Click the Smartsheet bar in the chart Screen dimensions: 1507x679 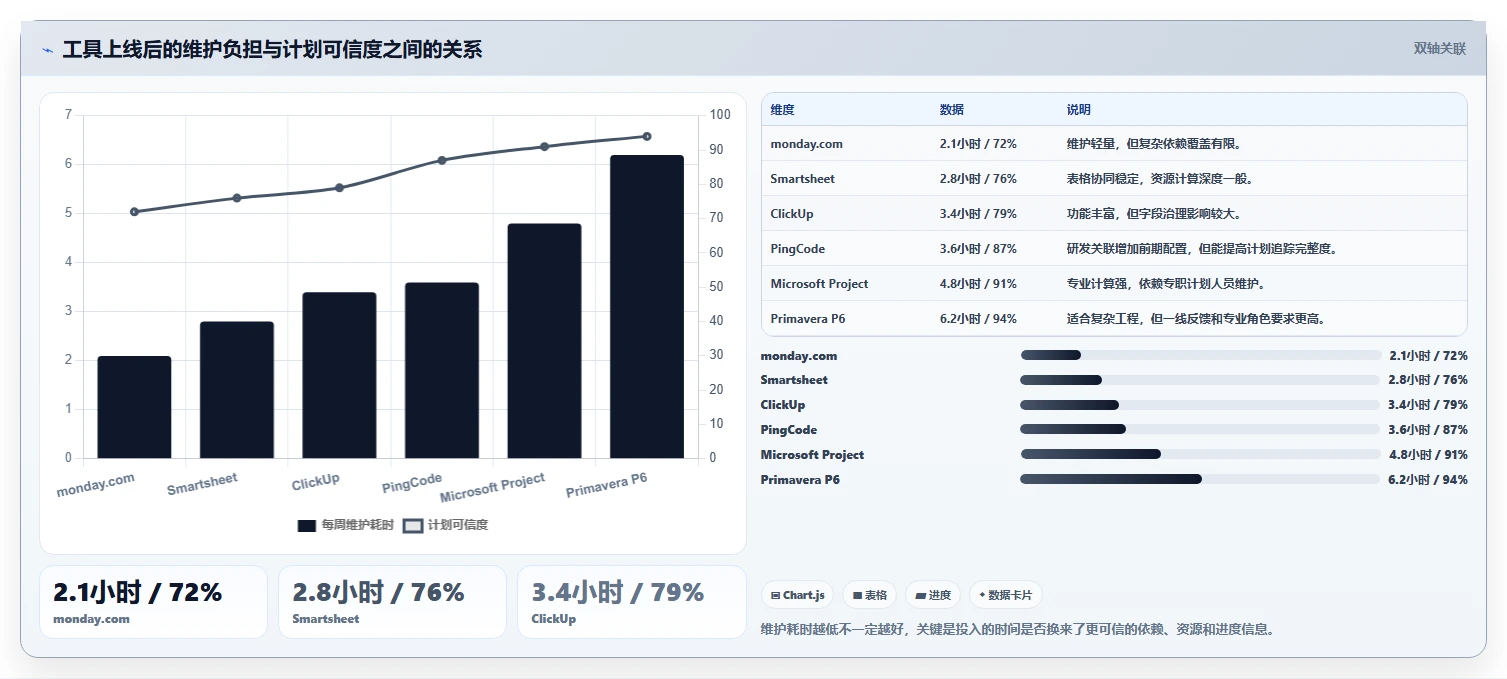click(x=237, y=390)
